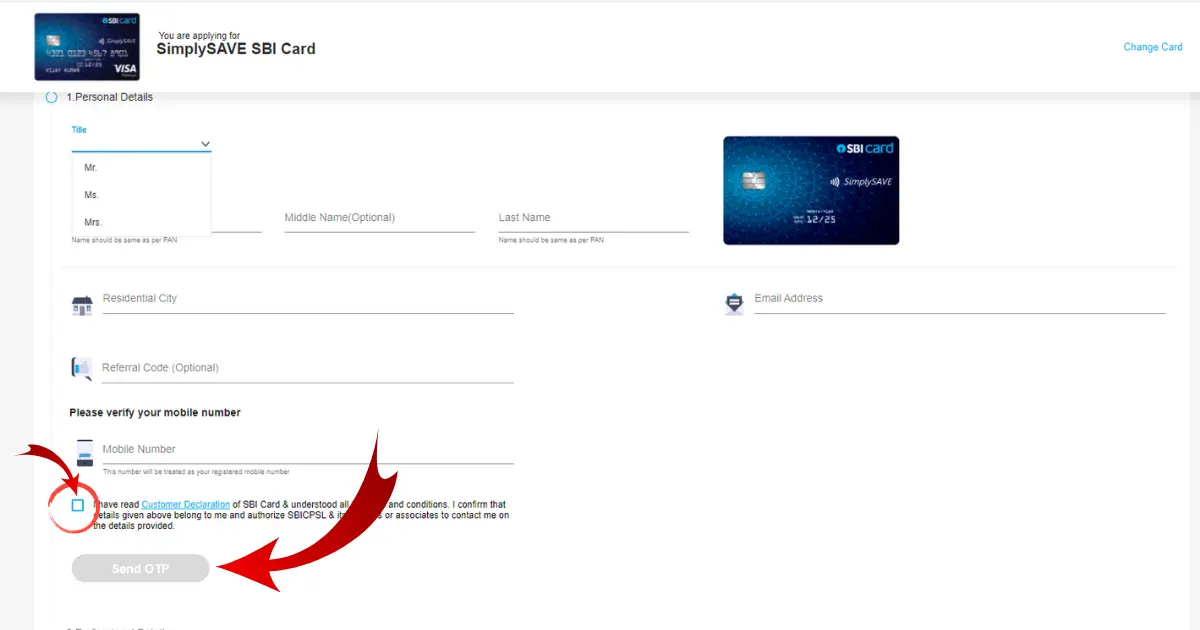Viewport: 1200px width, 630px height.
Task: Click into the Mobile Number field
Action: click(307, 450)
